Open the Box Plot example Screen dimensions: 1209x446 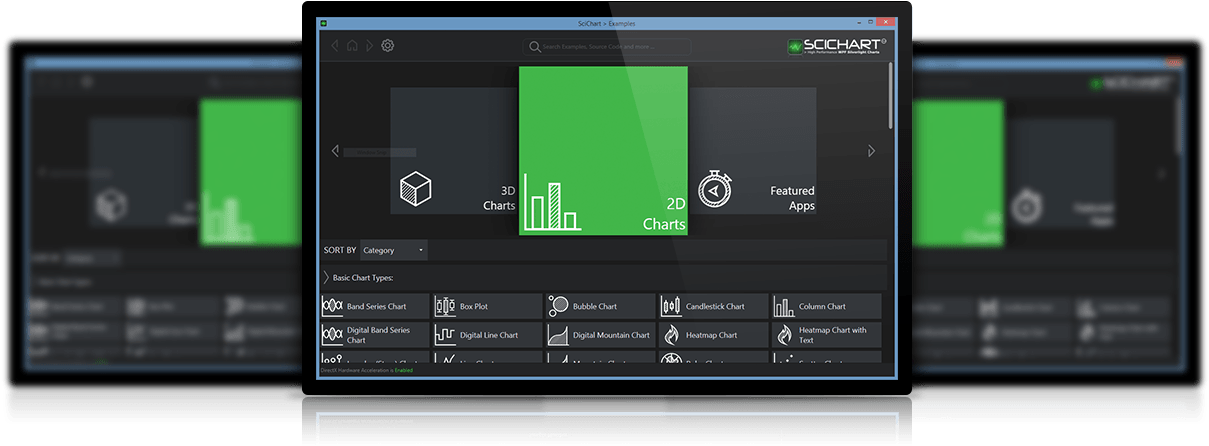(x=487, y=306)
